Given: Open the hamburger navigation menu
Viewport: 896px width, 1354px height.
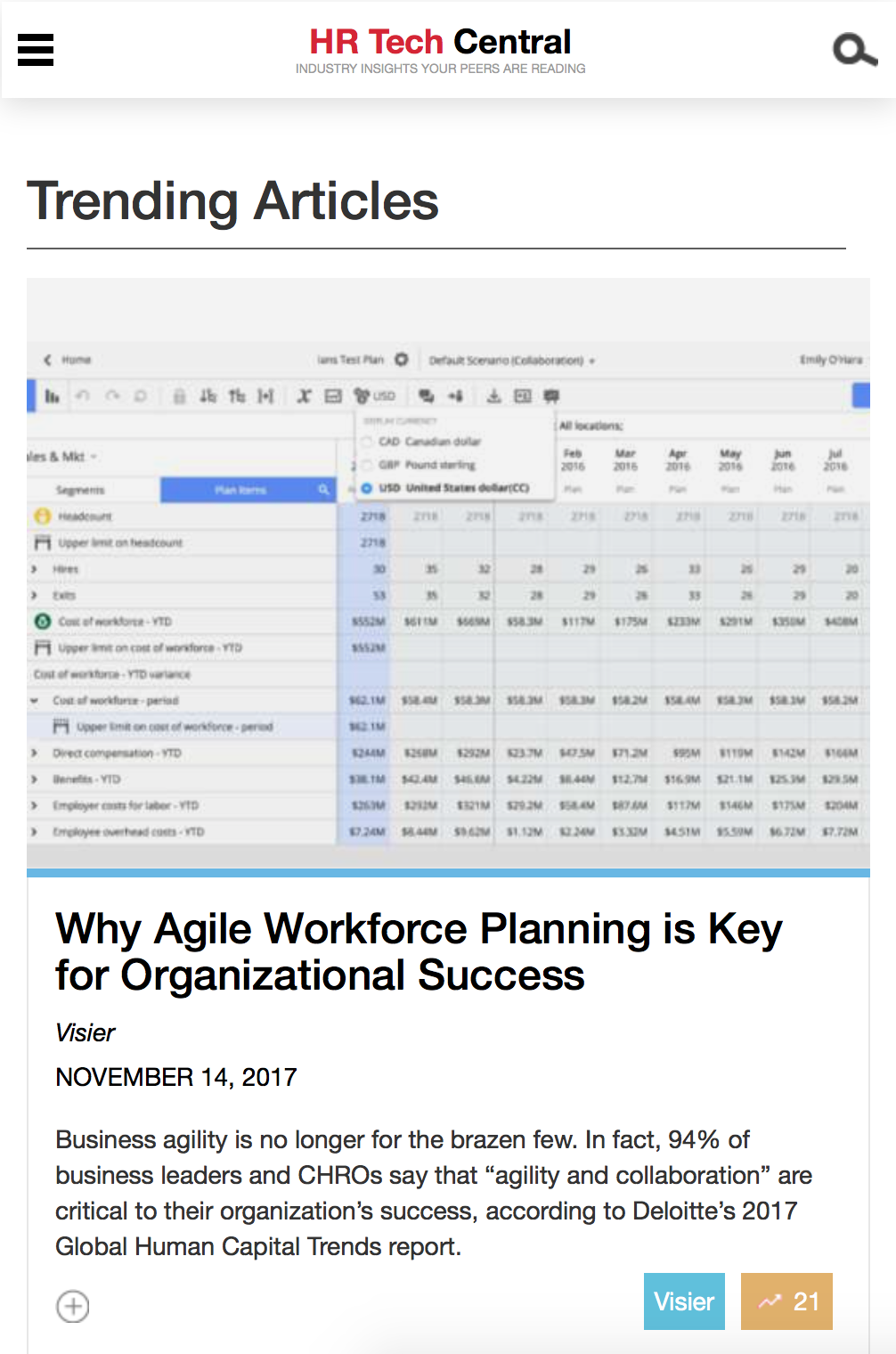Looking at the screenshot, I should 36,50.
